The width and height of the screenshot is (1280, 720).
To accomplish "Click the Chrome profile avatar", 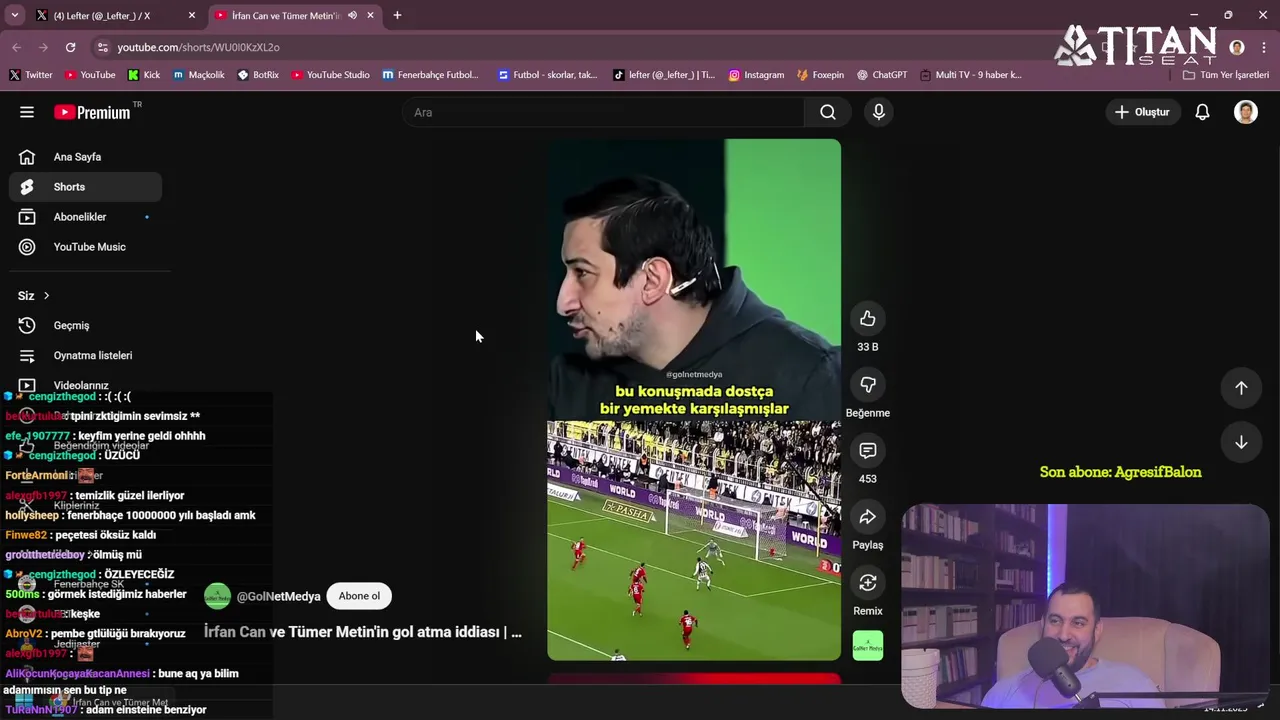I will [x=1237, y=47].
